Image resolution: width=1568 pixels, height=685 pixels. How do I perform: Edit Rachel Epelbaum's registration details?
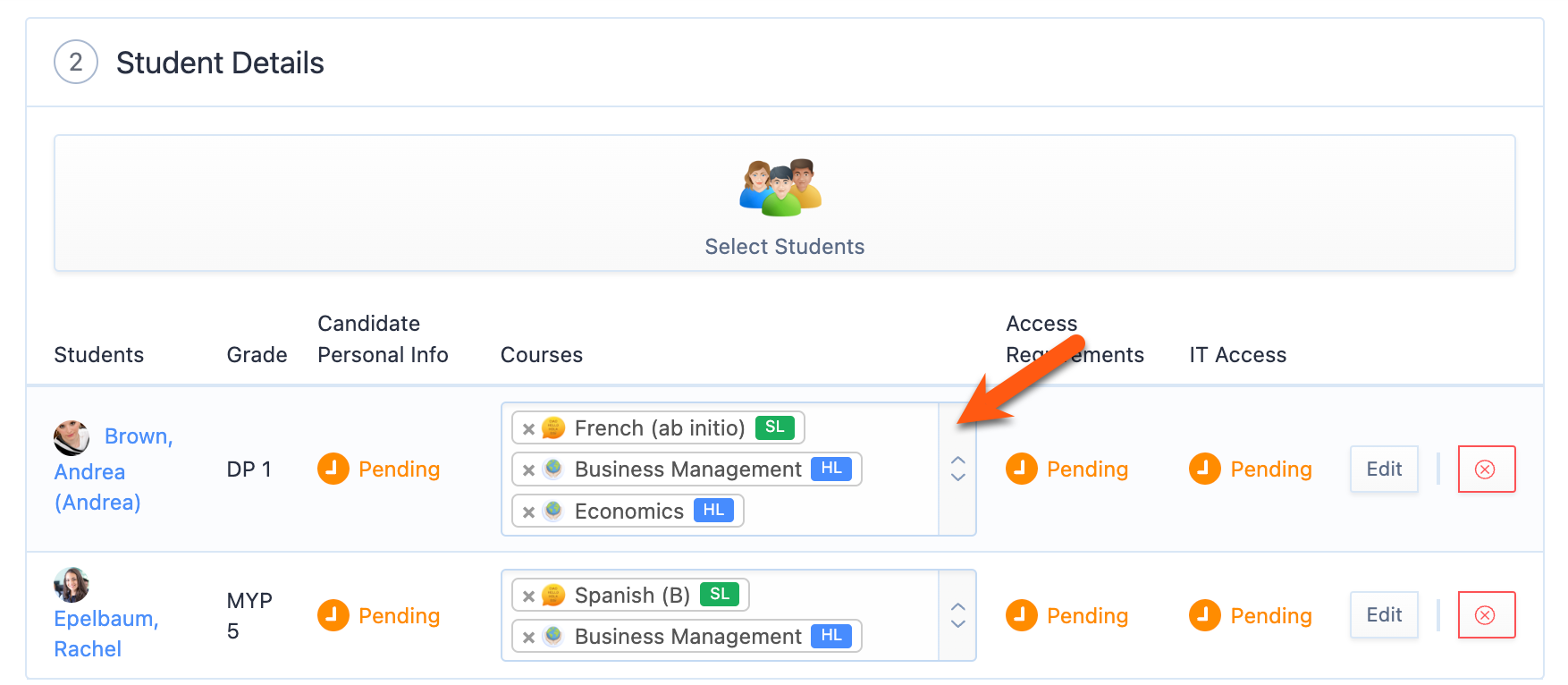point(1384,615)
